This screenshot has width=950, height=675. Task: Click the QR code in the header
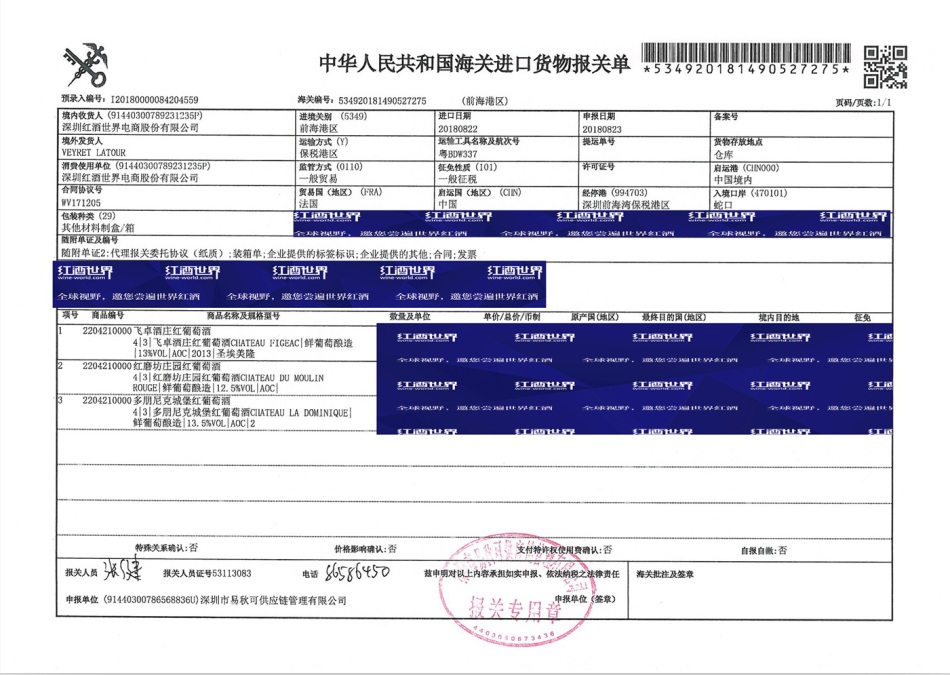885,66
